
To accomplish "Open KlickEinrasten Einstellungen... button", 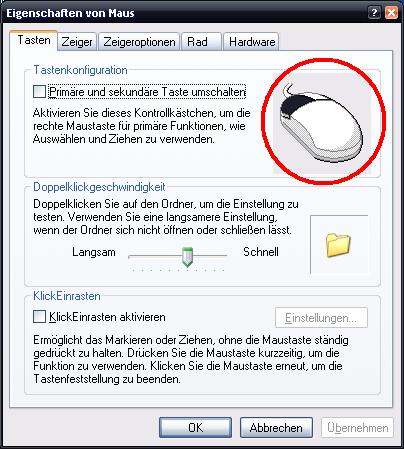I will 321,318.
